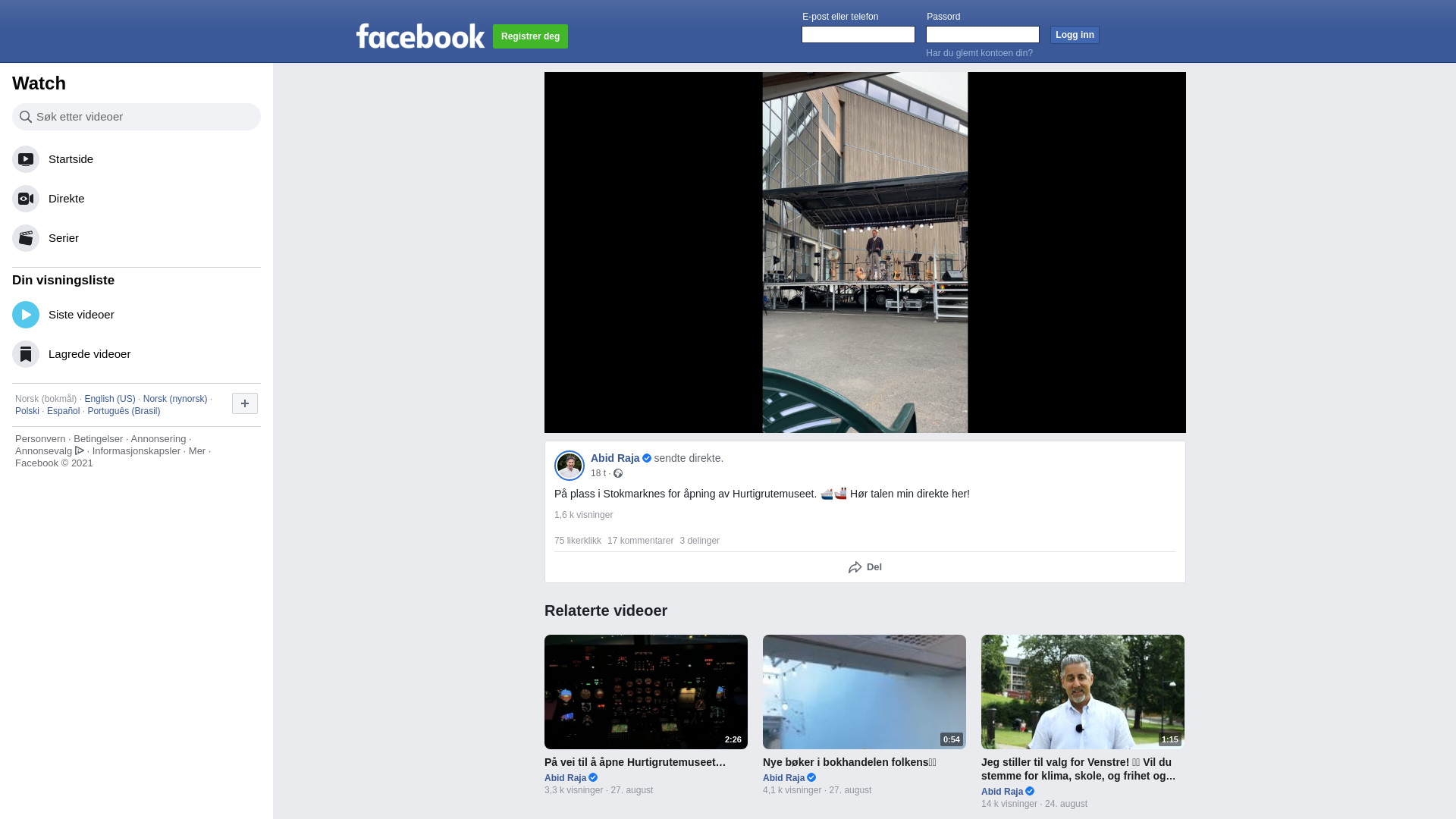This screenshot has width=1456, height=819.
Task: Click Abid Raja under the cockpit video
Action: [x=565, y=778]
